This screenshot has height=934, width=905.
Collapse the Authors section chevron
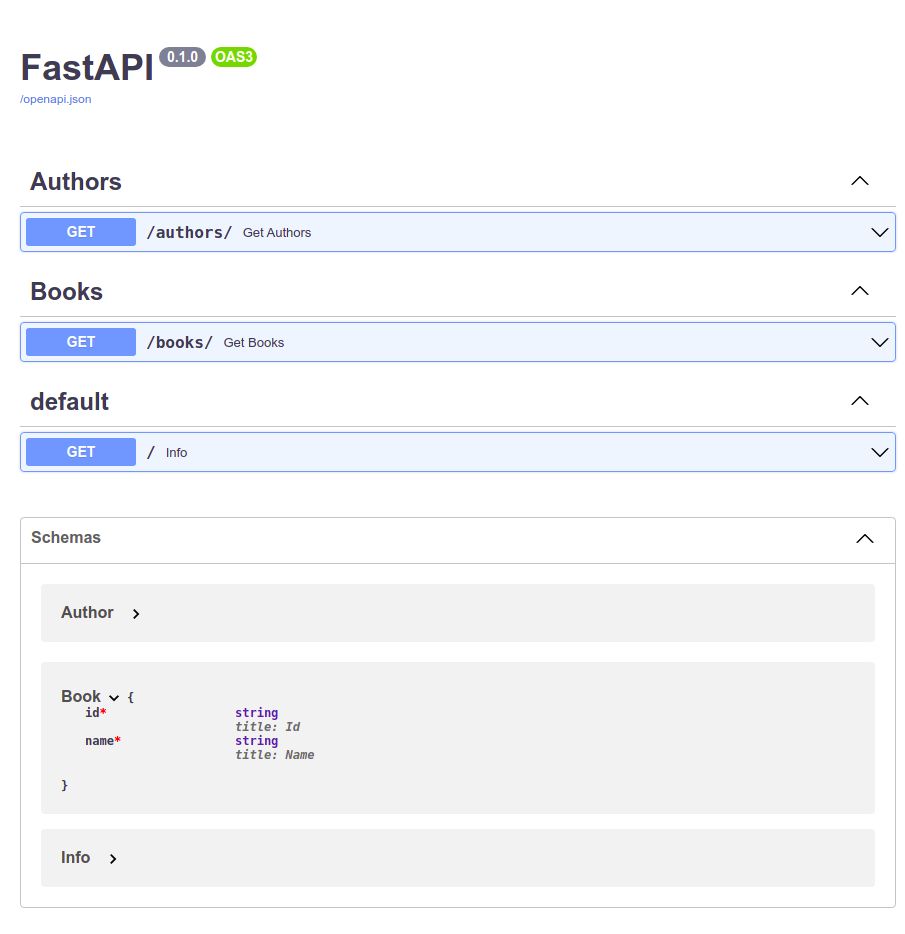point(859,181)
